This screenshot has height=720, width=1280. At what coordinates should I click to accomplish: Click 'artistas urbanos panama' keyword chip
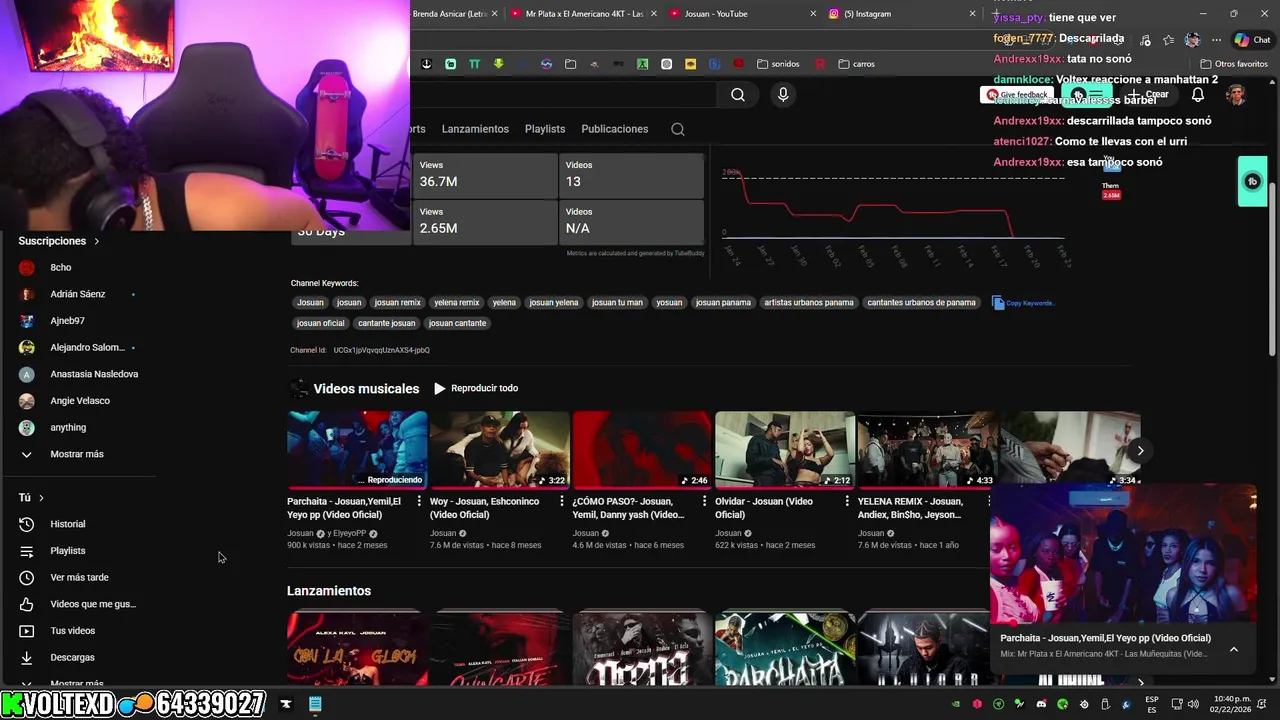[x=809, y=303]
